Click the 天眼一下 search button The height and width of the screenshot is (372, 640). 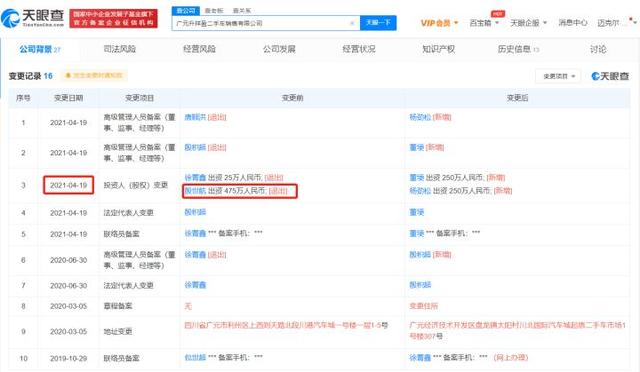[x=378, y=23]
